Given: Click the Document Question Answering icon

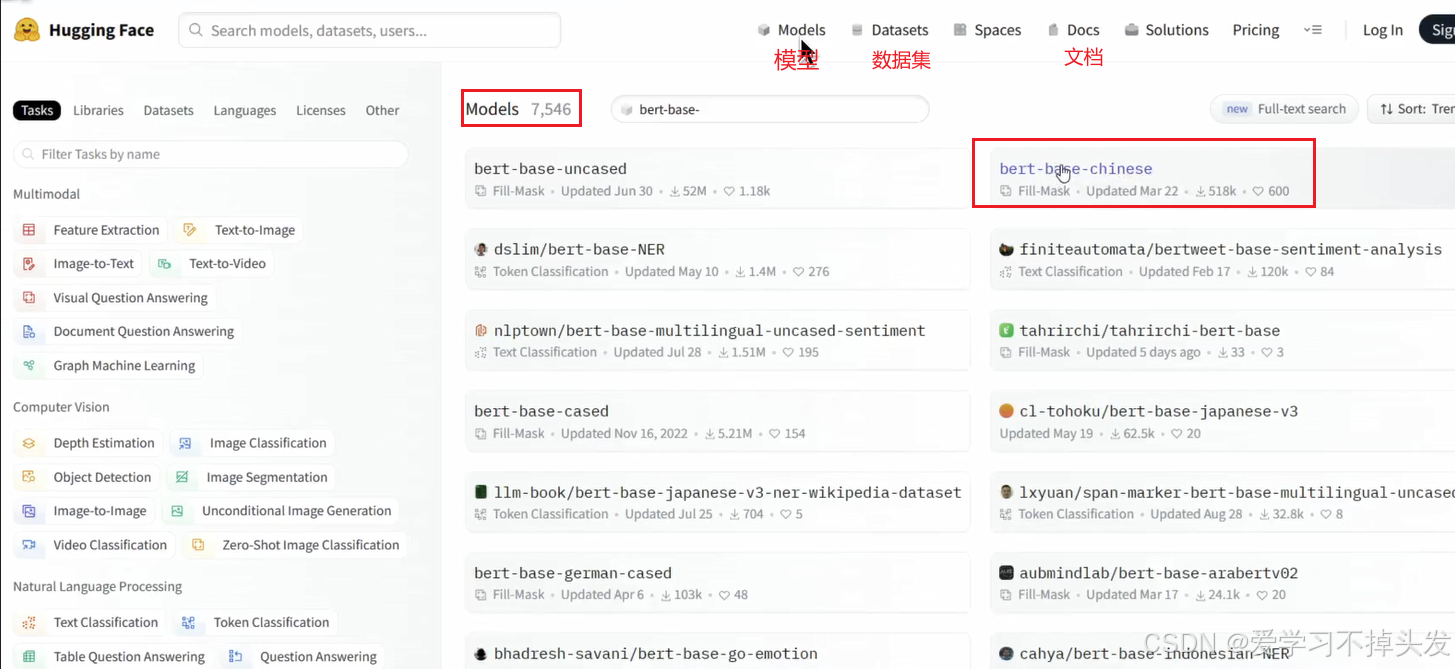Looking at the screenshot, I should pyautogui.click(x=29, y=332).
